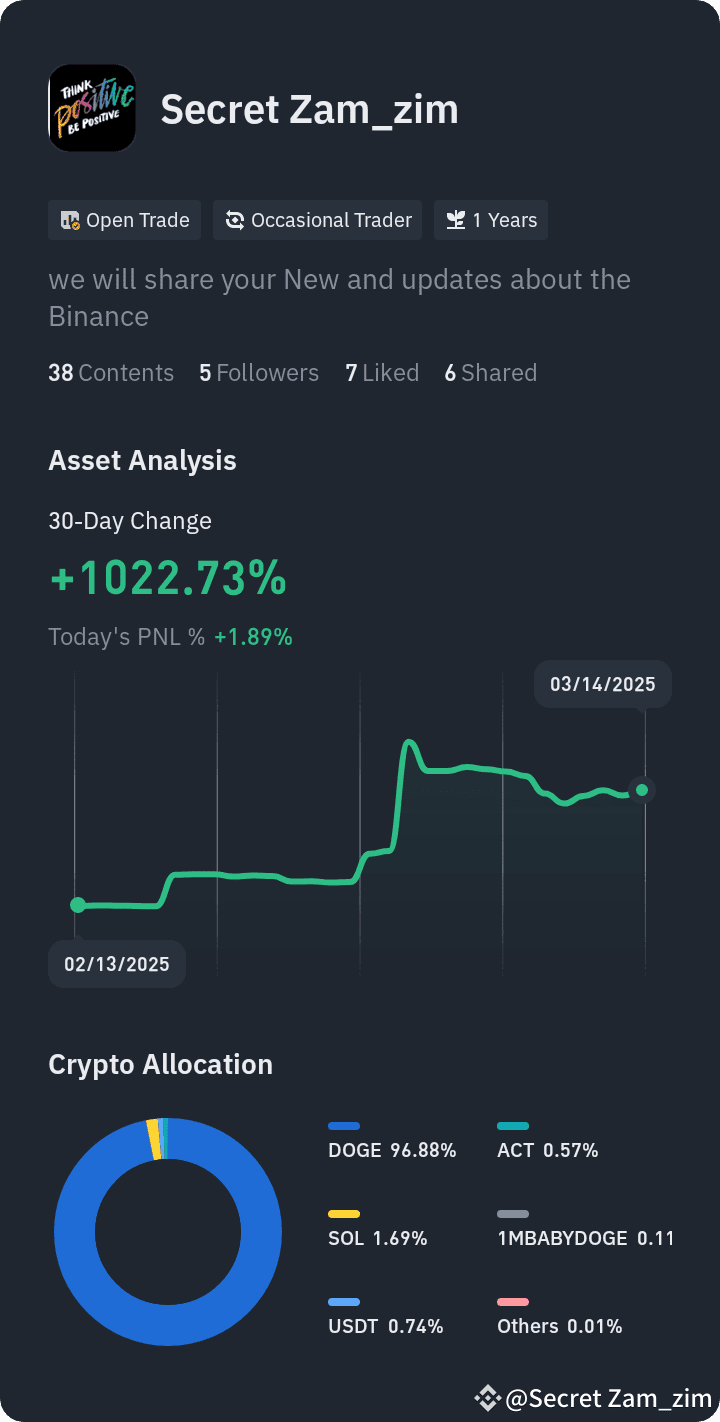Select the USDT light blue legend swatch
720x1422 pixels.
tap(344, 1302)
